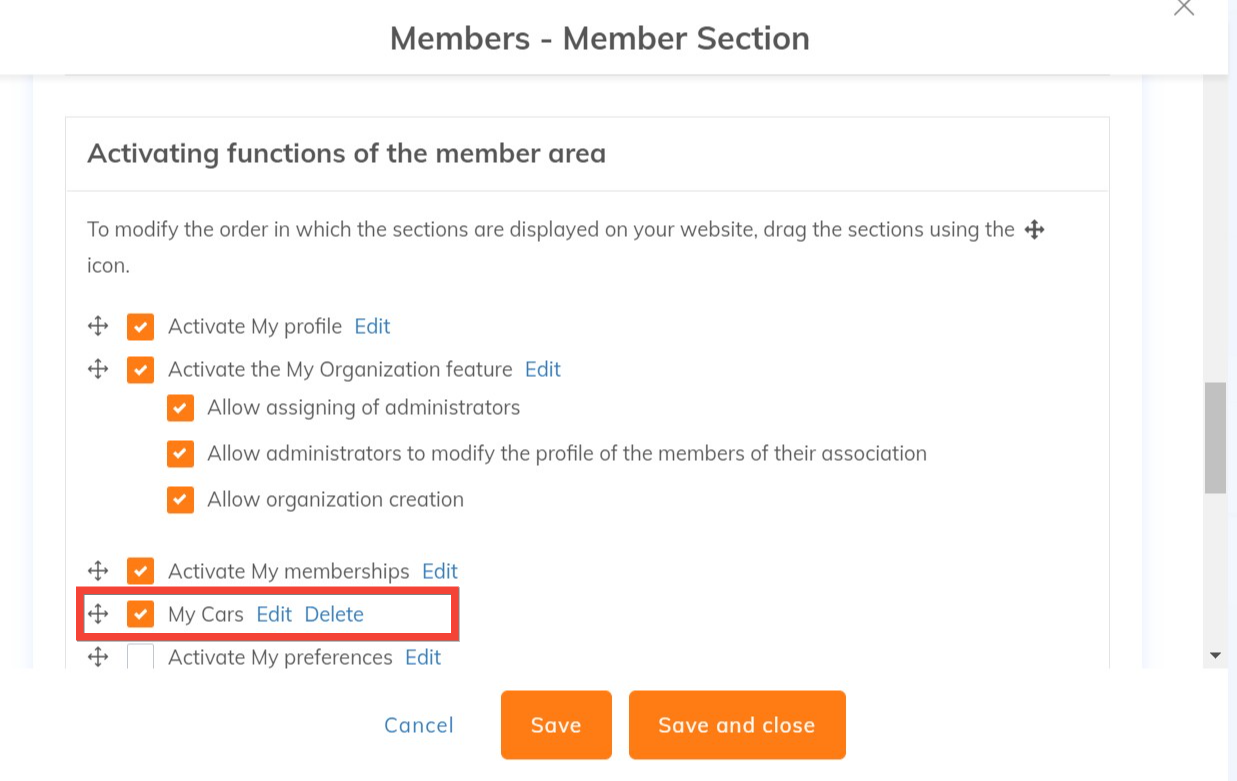Uncheck the My Cars checkbox
Screen dimensions: 1237x781
(x=140, y=614)
